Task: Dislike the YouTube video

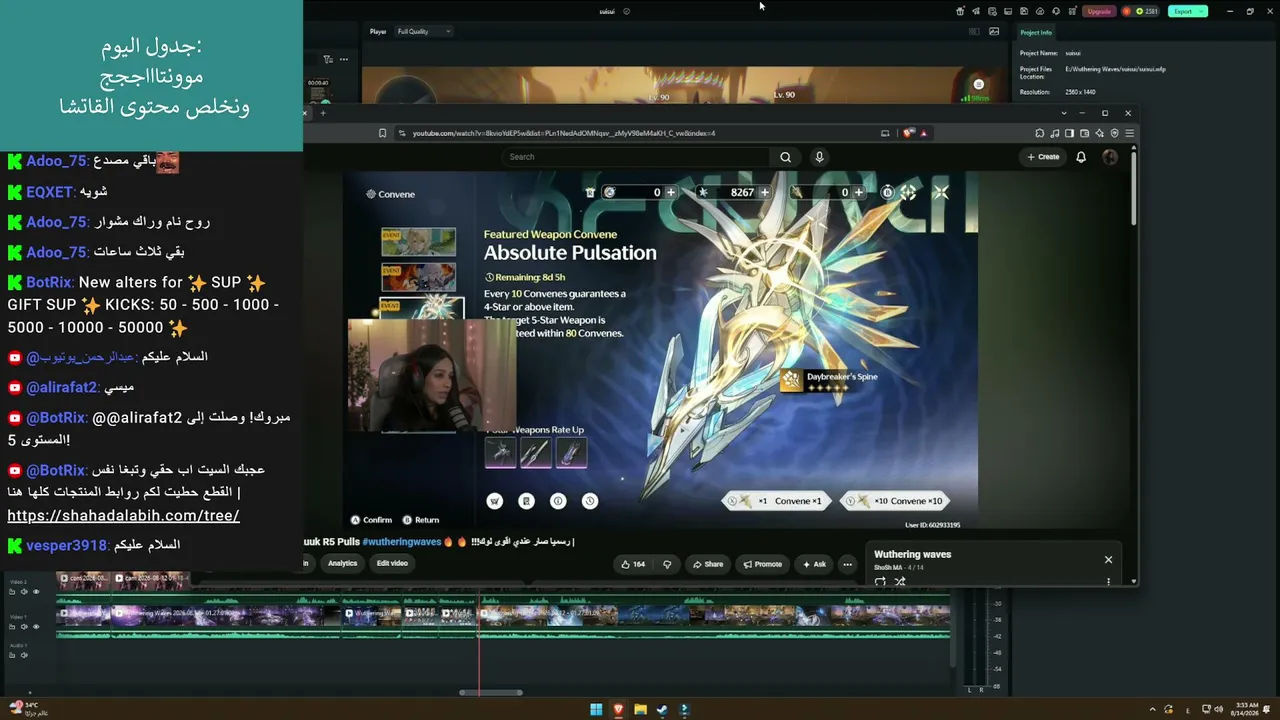Action: (667, 564)
